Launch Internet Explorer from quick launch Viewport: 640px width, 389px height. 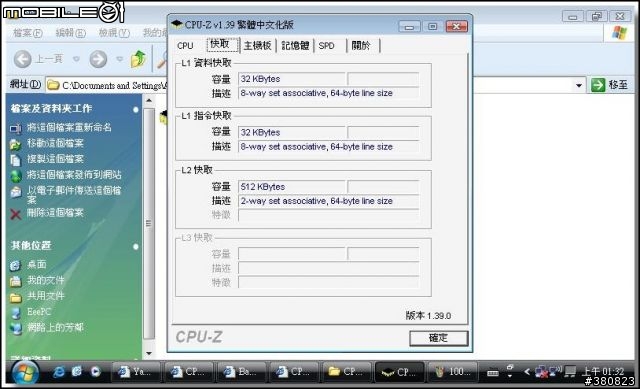(x=59, y=372)
